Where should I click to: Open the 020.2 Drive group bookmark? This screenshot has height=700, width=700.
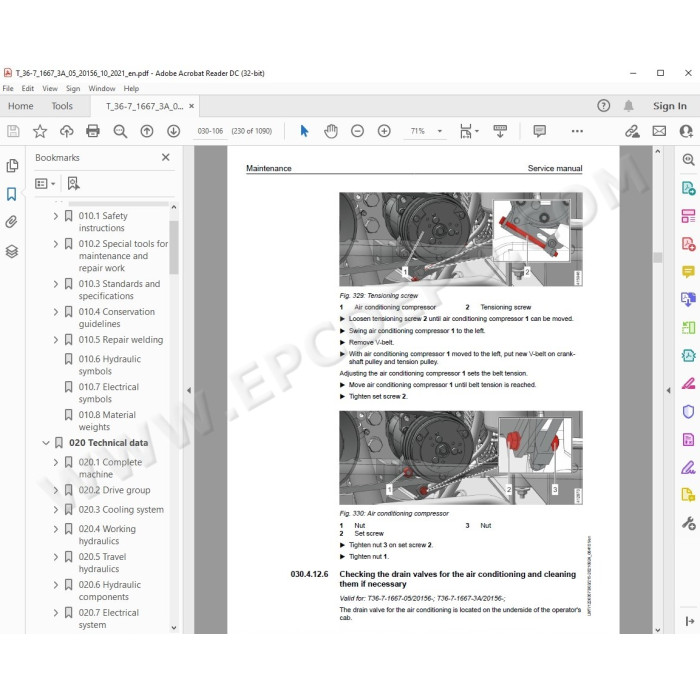coord(114,490)
